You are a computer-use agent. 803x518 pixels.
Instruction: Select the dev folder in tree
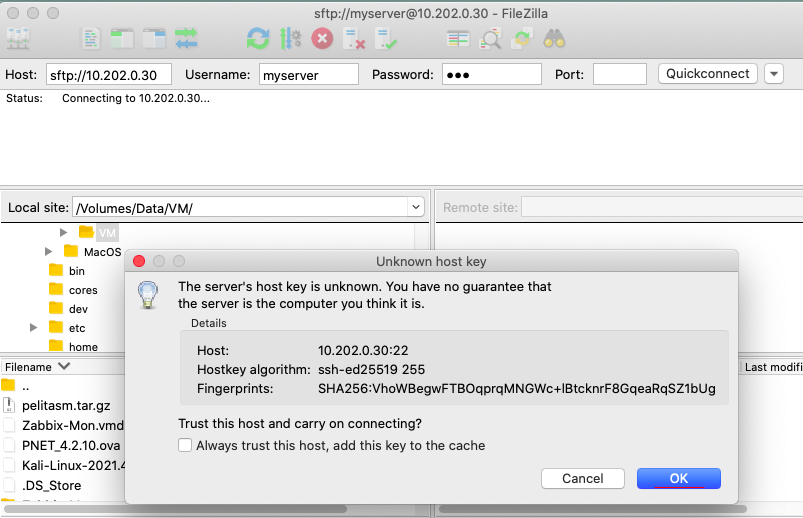click(78, 309)
